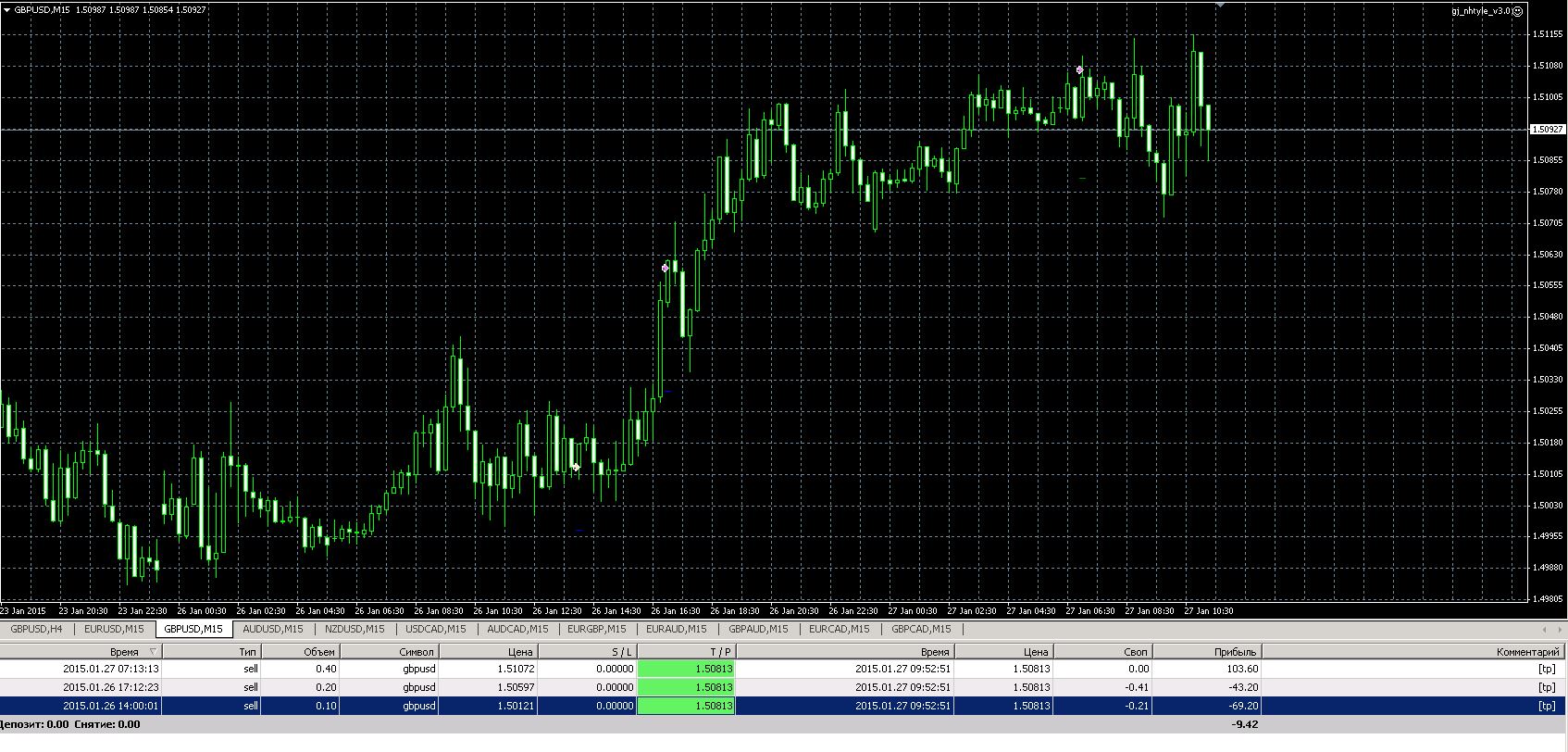1568x752 pixels.
Task: Click the Цена header next to Своп
Action: (1003, 652)
